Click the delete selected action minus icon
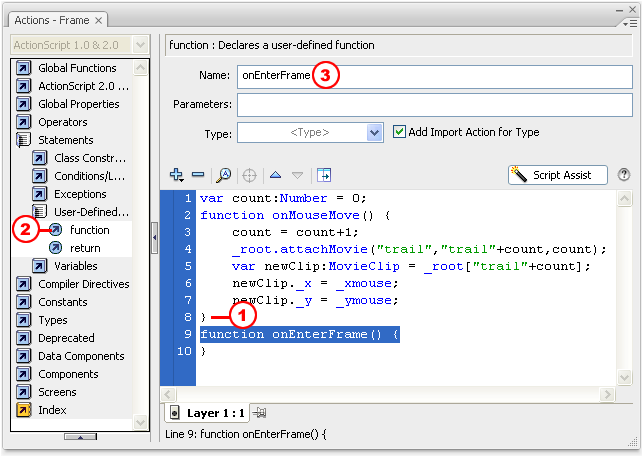Screen dimensions: 643x457 pyautogui.click(x=197, y=175)
